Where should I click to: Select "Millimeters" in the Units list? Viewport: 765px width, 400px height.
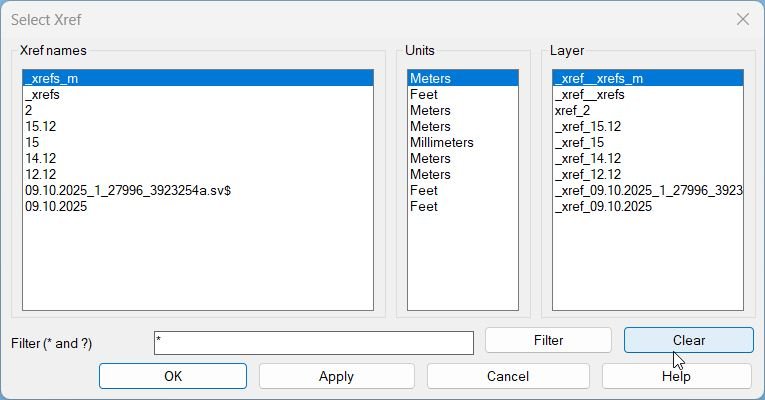pos(441,142)
